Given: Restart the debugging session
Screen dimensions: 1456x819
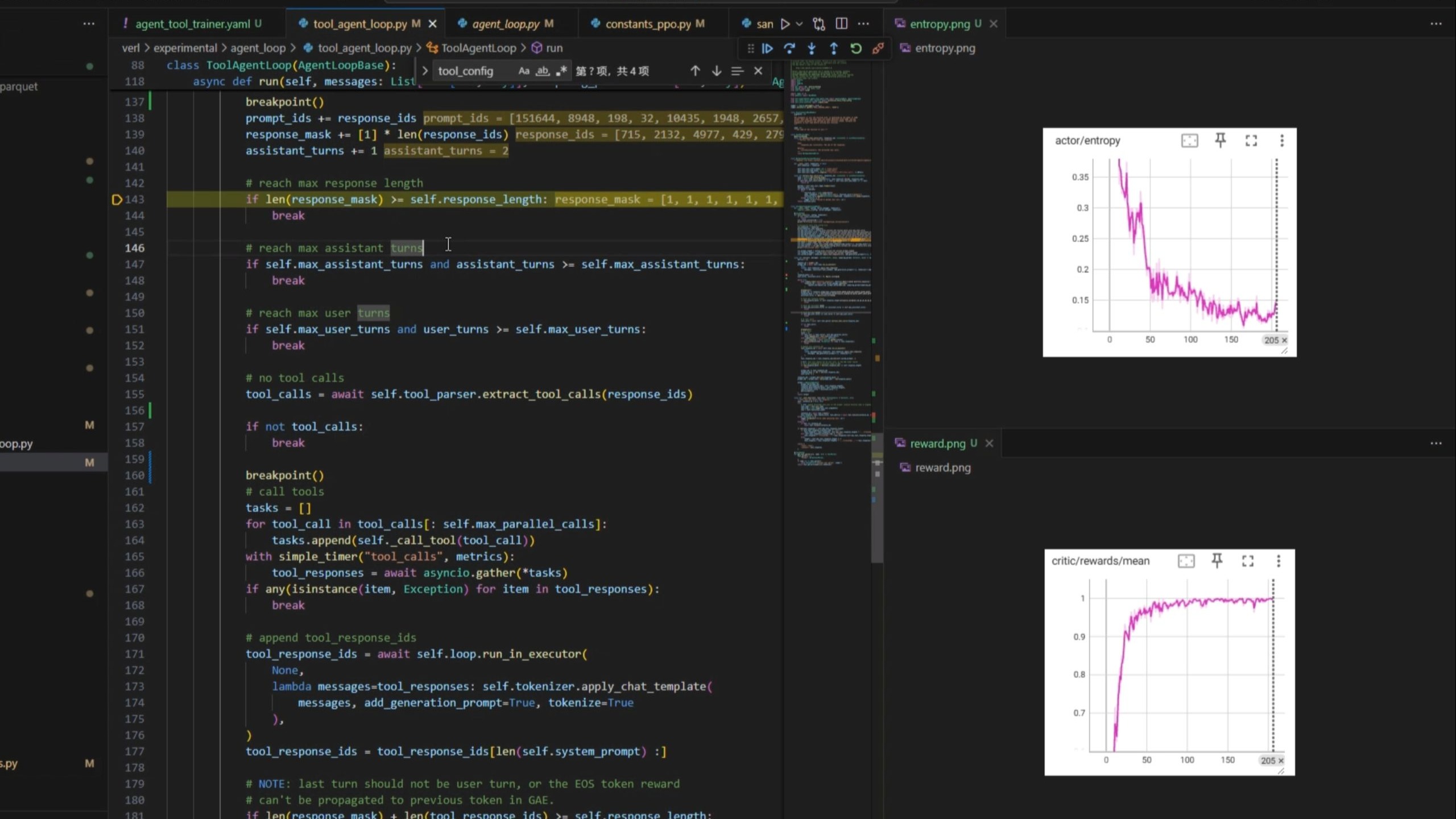Looking at the screenshot, I should pyautogui.click(x=856, y=49).
